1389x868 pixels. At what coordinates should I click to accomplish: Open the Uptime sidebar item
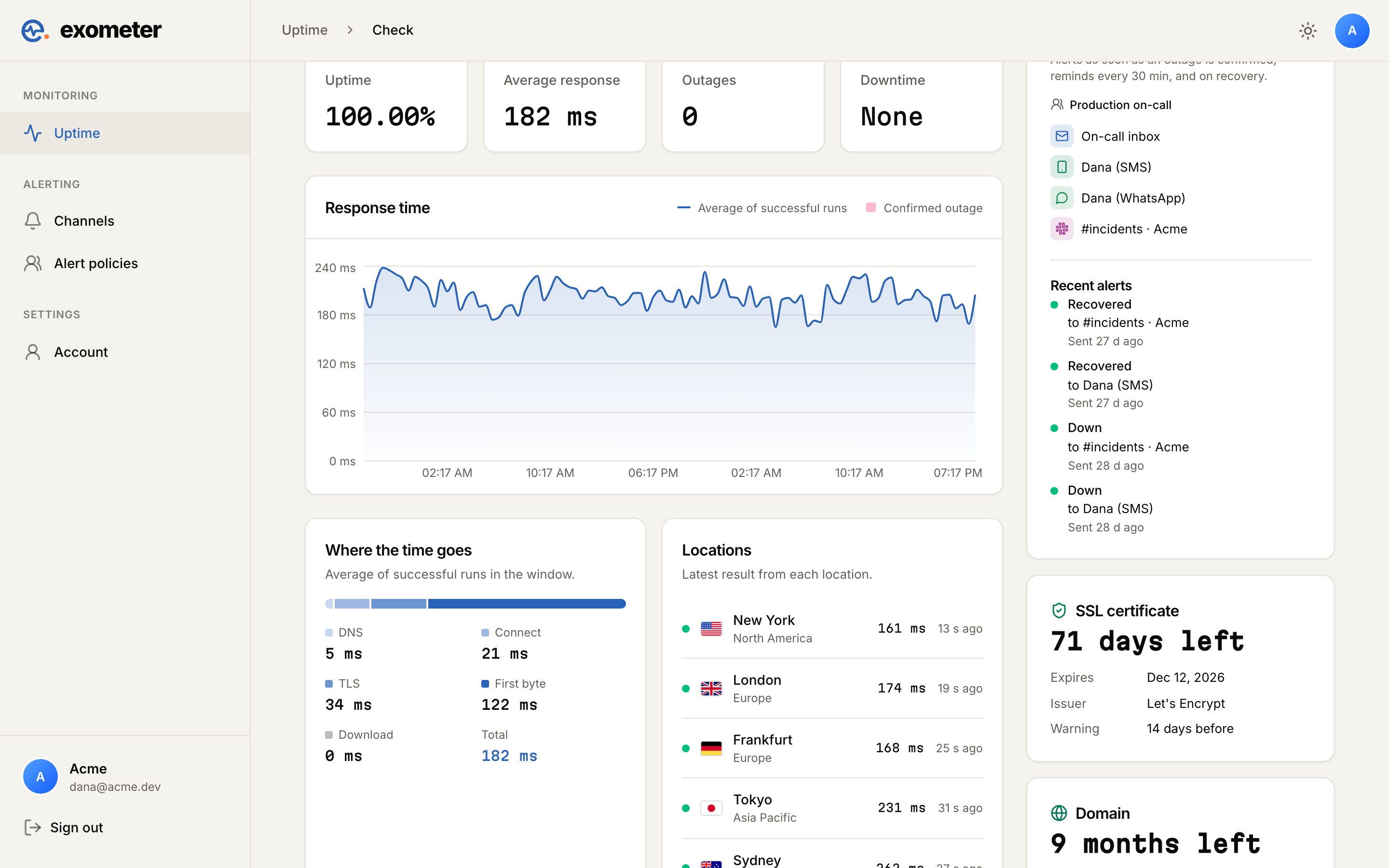tap(125, 133)
